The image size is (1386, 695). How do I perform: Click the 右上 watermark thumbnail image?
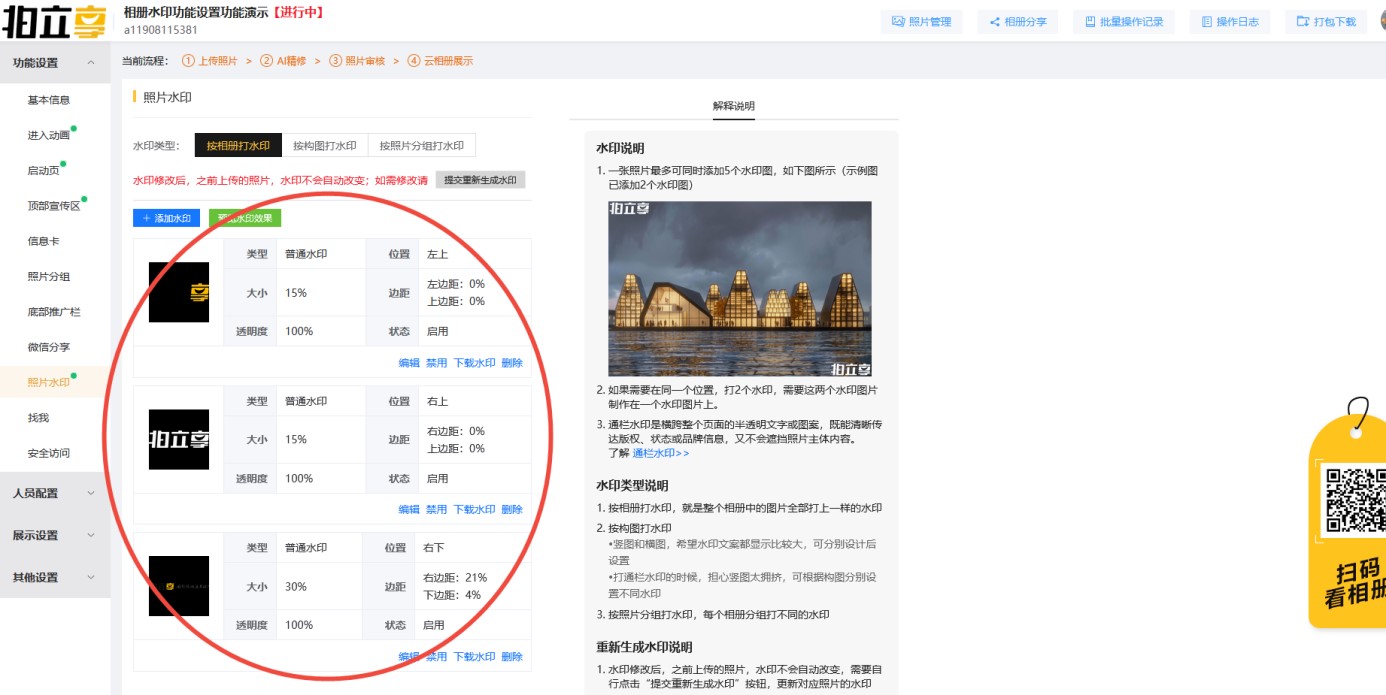point(179,439)
